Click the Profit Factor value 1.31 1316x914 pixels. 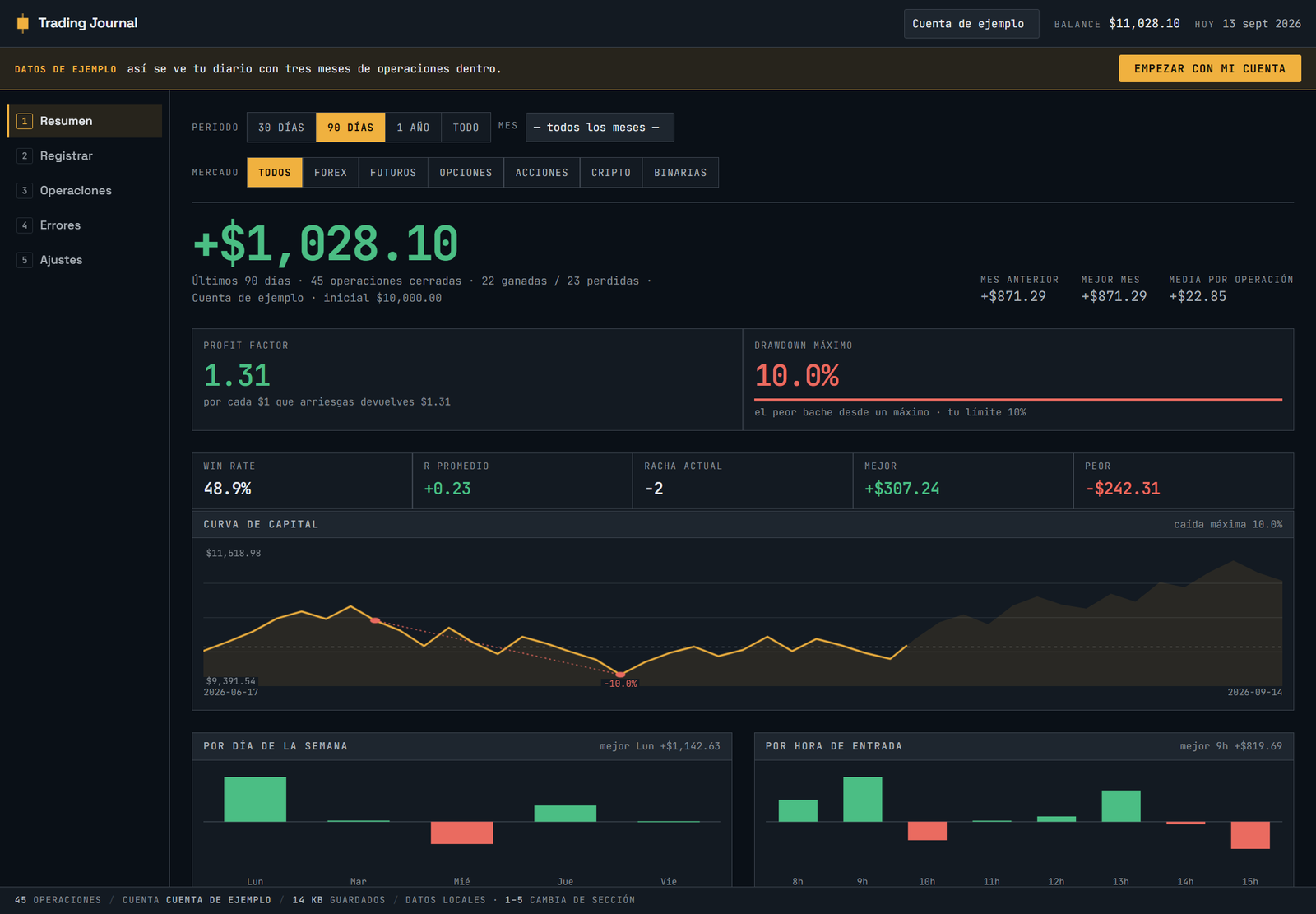coord(237,376)
